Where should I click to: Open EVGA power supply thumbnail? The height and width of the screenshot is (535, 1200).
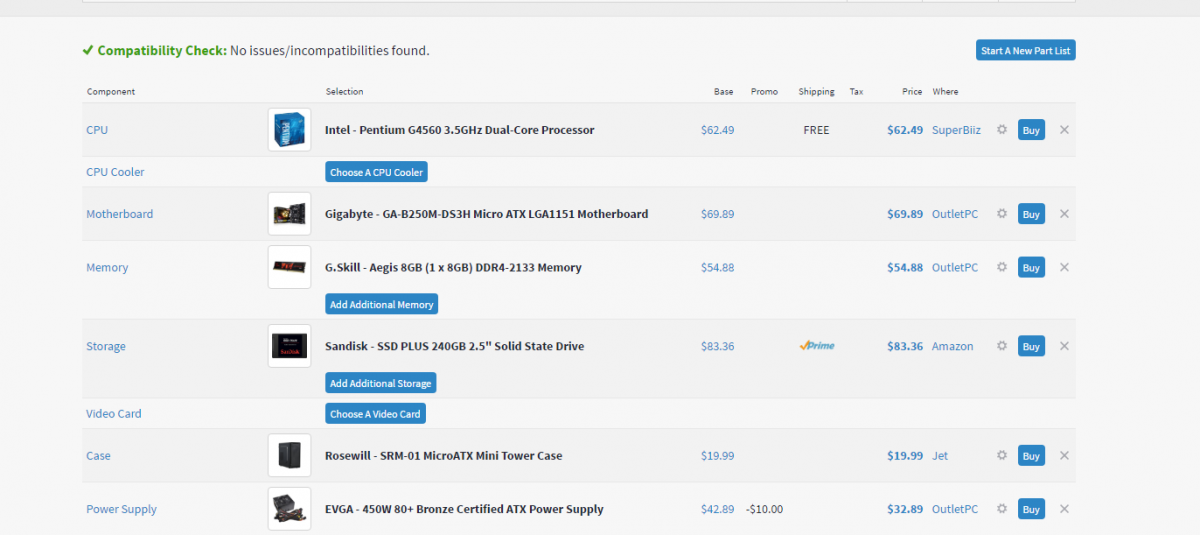tap(289, 509)
